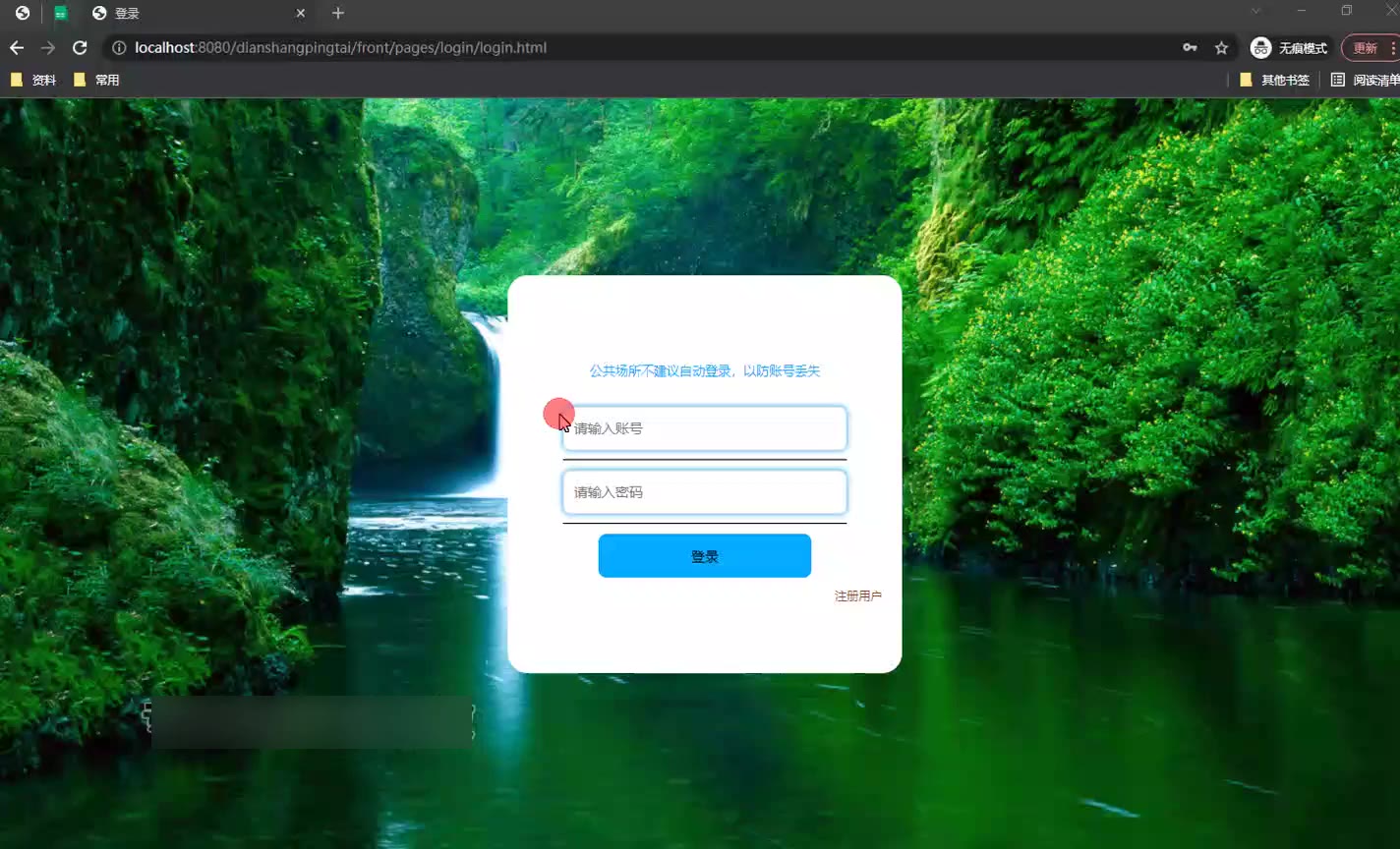Open the 其他书签 bookmarks folder
The height and width of the screenshot is (849, 1400).
[1274, 81]
